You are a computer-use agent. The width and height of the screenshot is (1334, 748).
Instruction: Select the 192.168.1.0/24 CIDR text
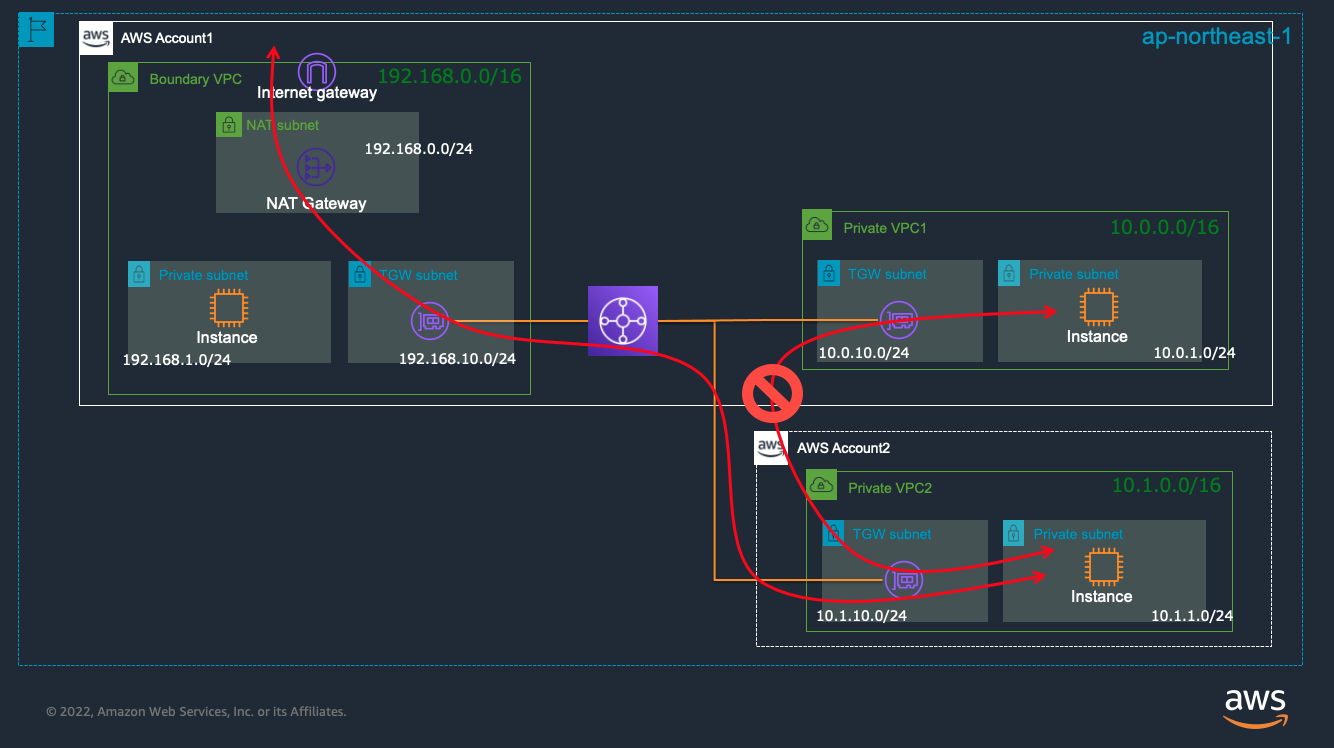click(x=177, y=360)
